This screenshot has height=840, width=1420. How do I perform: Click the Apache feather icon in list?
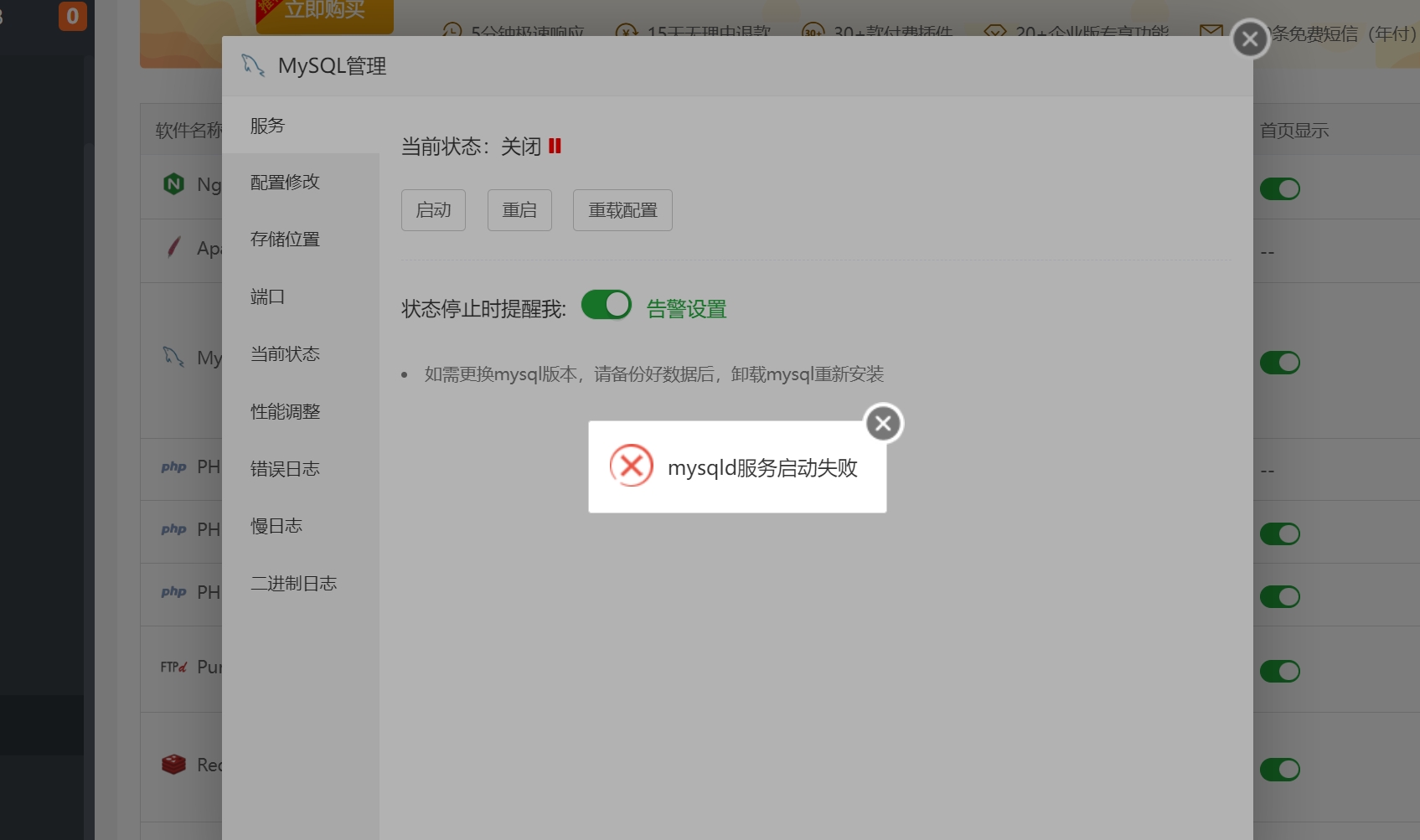click(x=173, y=247)
